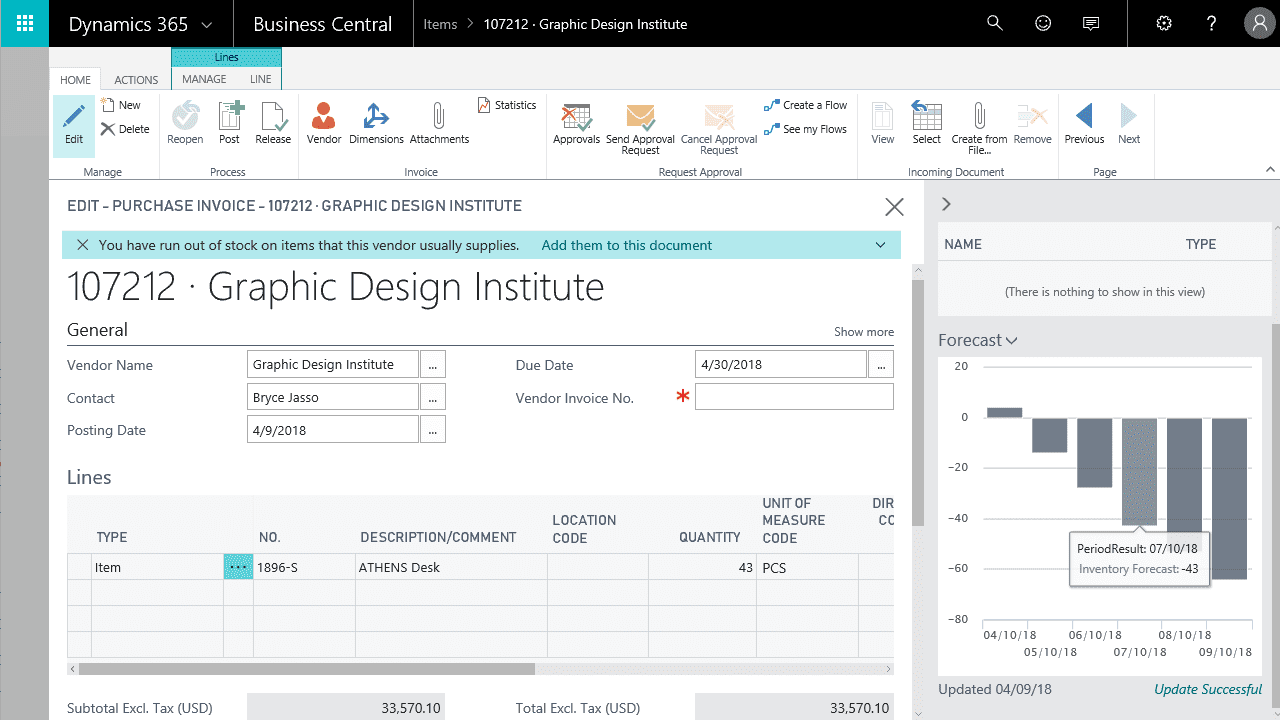The image size is (1280, 720).
Task: Open the app launcher waffle icon
Action: (x=24, y=23)
